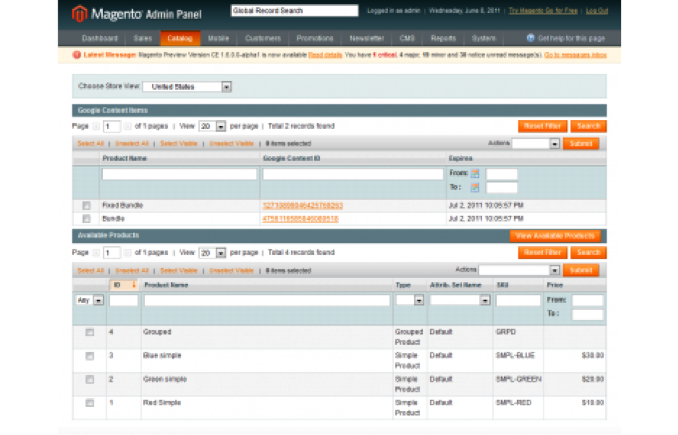Image resolution: width=678 pixels, height=435 pixels.
Task: Click Unselect Visible in Available Products
Action: pos(231,271)
